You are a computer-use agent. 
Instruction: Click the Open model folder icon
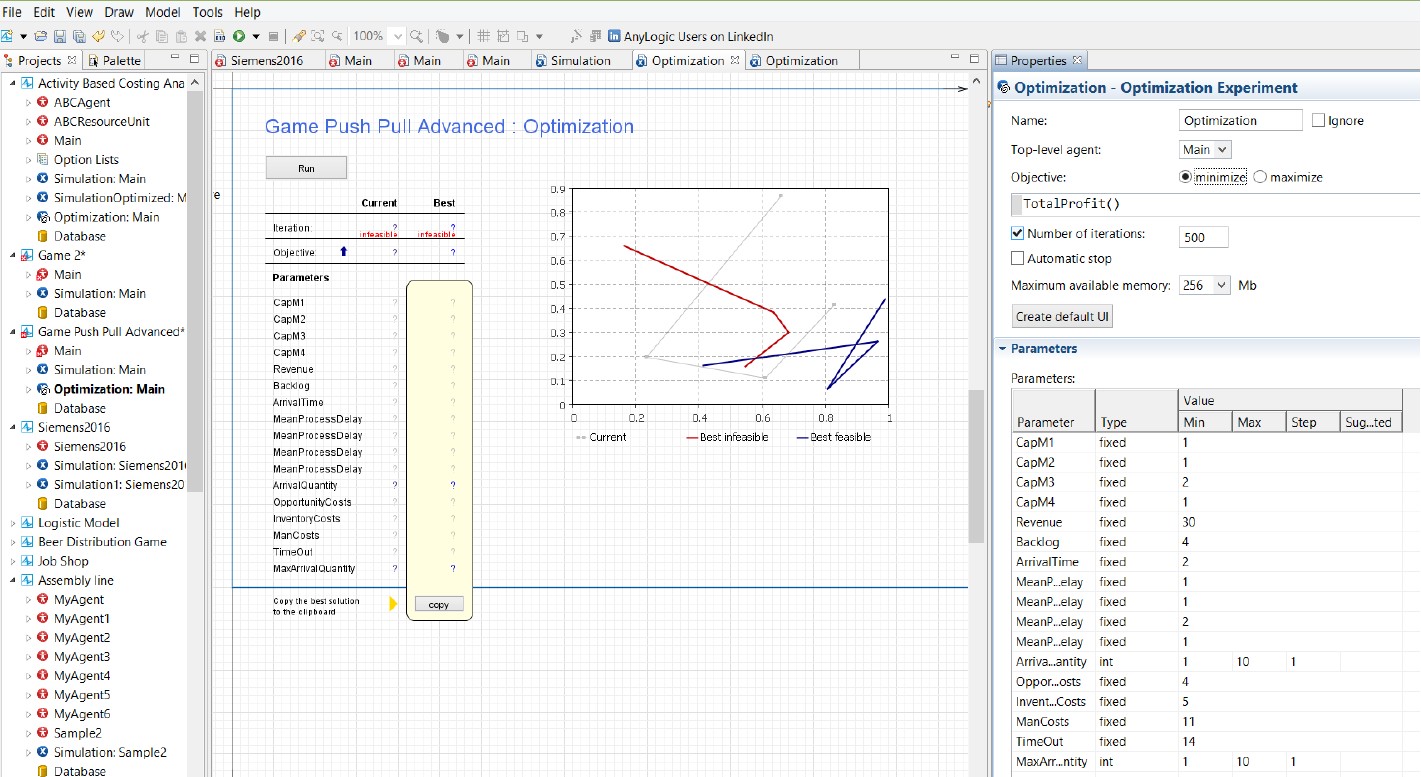[x=40, y=36]
